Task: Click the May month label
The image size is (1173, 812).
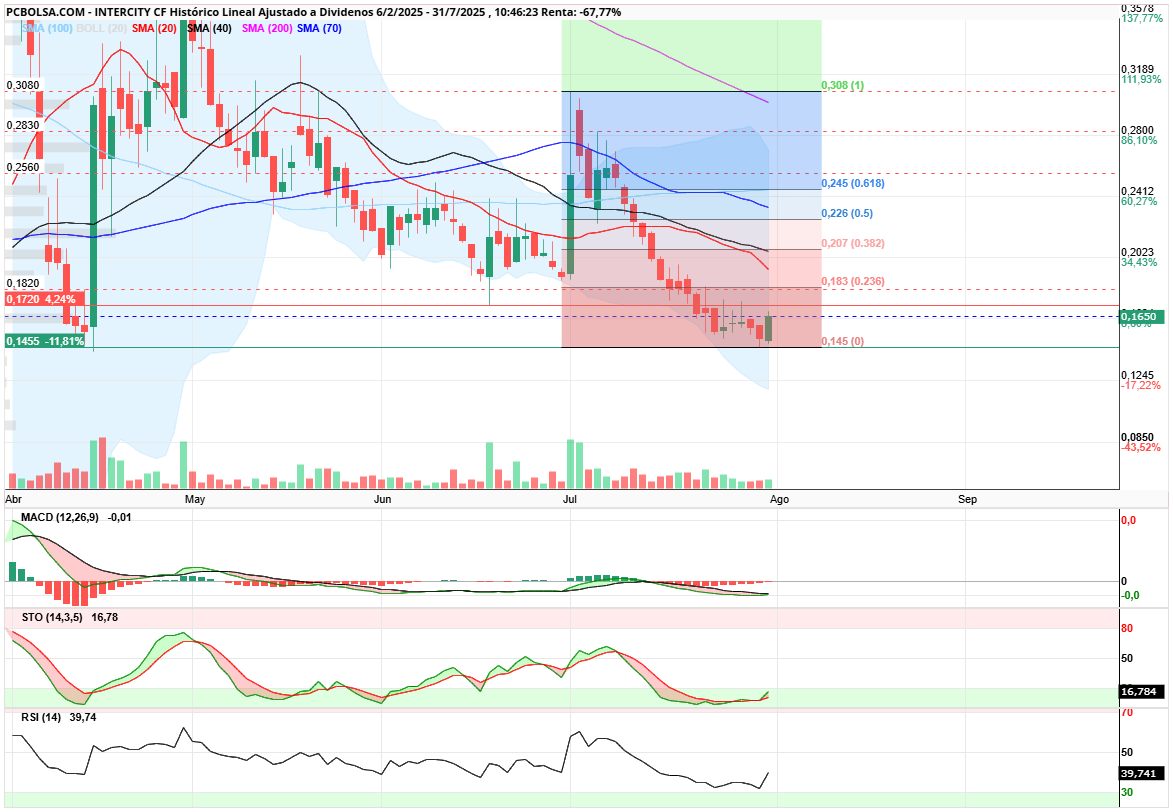Action: pyautogui.click(x=195, y=499)
